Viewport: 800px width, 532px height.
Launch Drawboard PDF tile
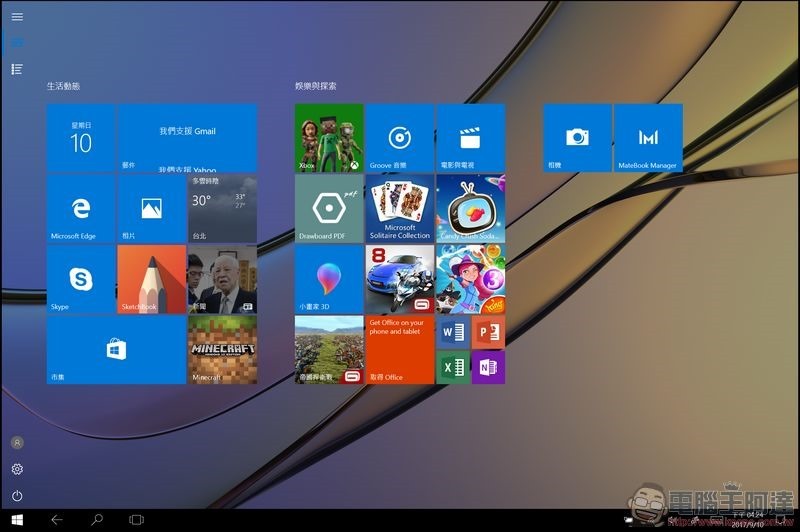(x=329, y=209)
